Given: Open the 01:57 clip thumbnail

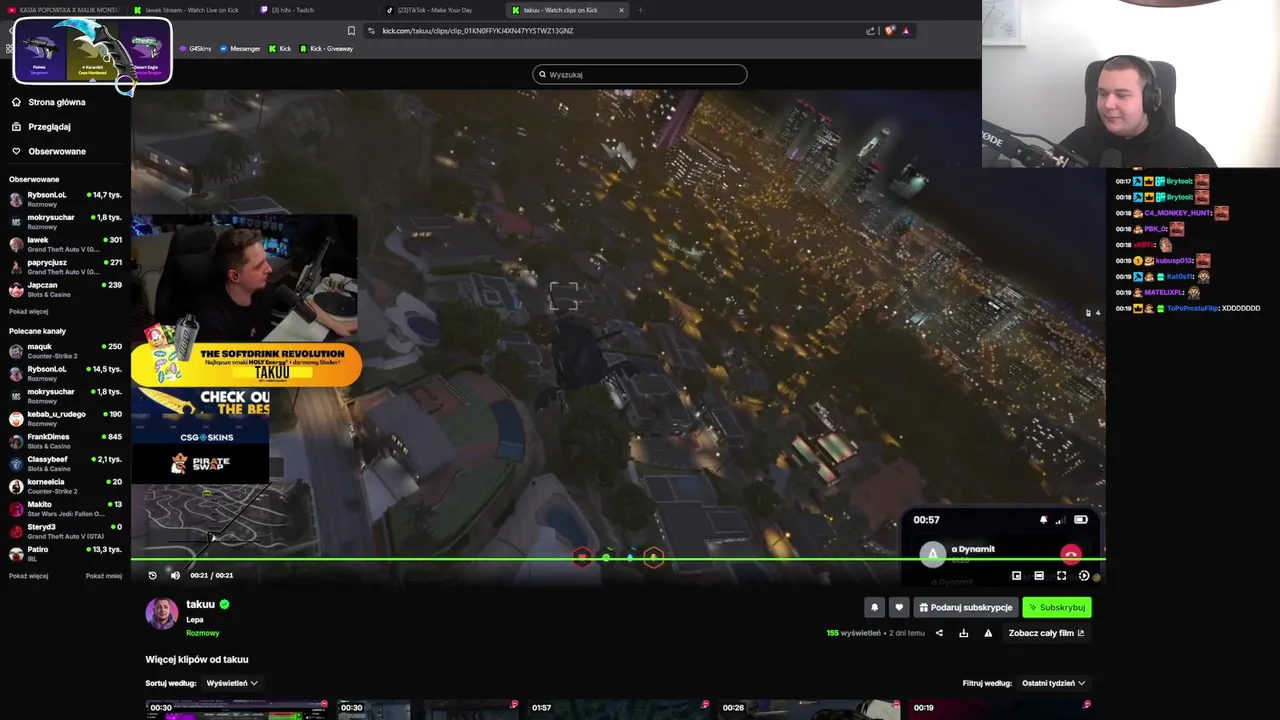Looking at the screenshot, I should 618,710.
